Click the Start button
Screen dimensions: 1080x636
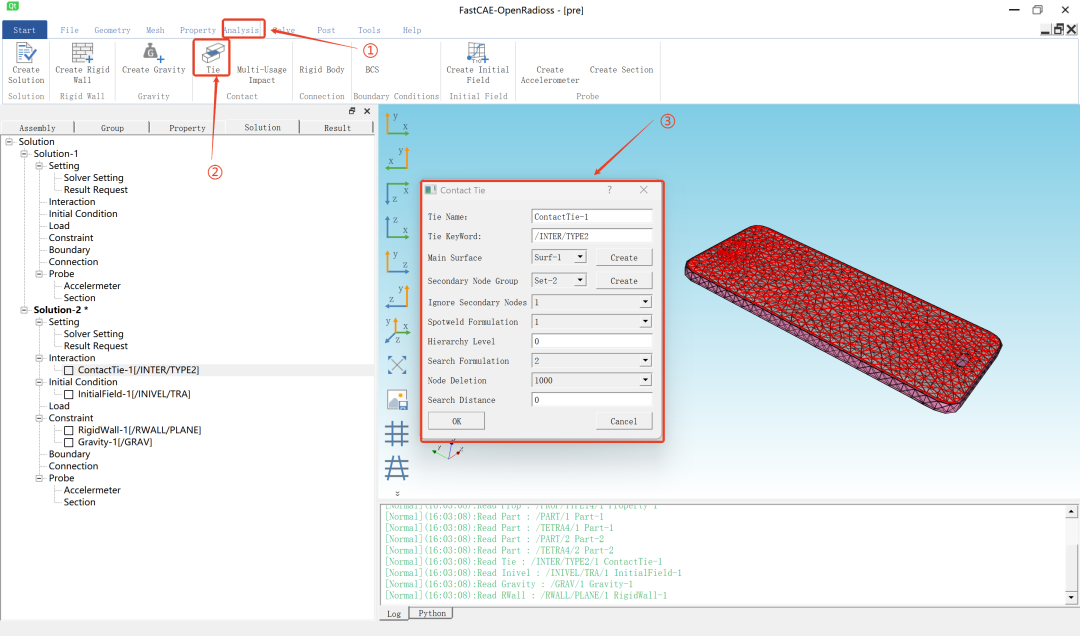pos(24,30)
